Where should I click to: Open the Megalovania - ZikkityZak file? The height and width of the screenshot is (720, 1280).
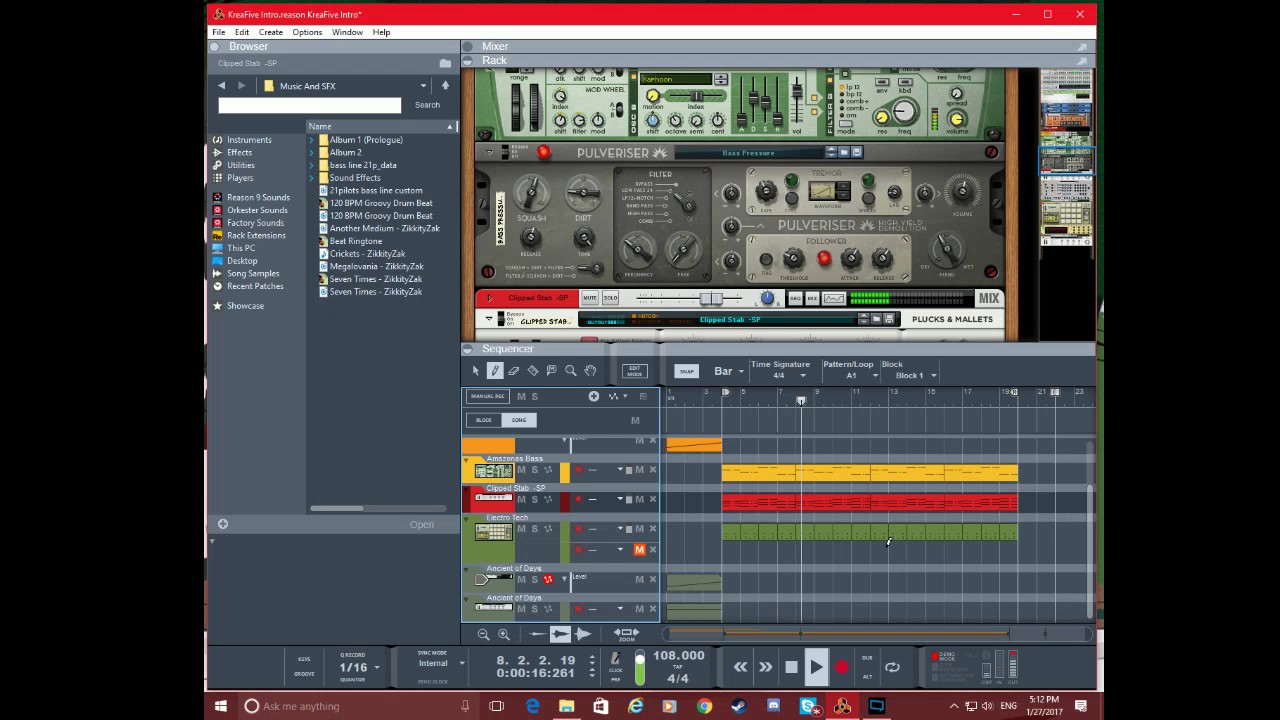pos(376,267)
